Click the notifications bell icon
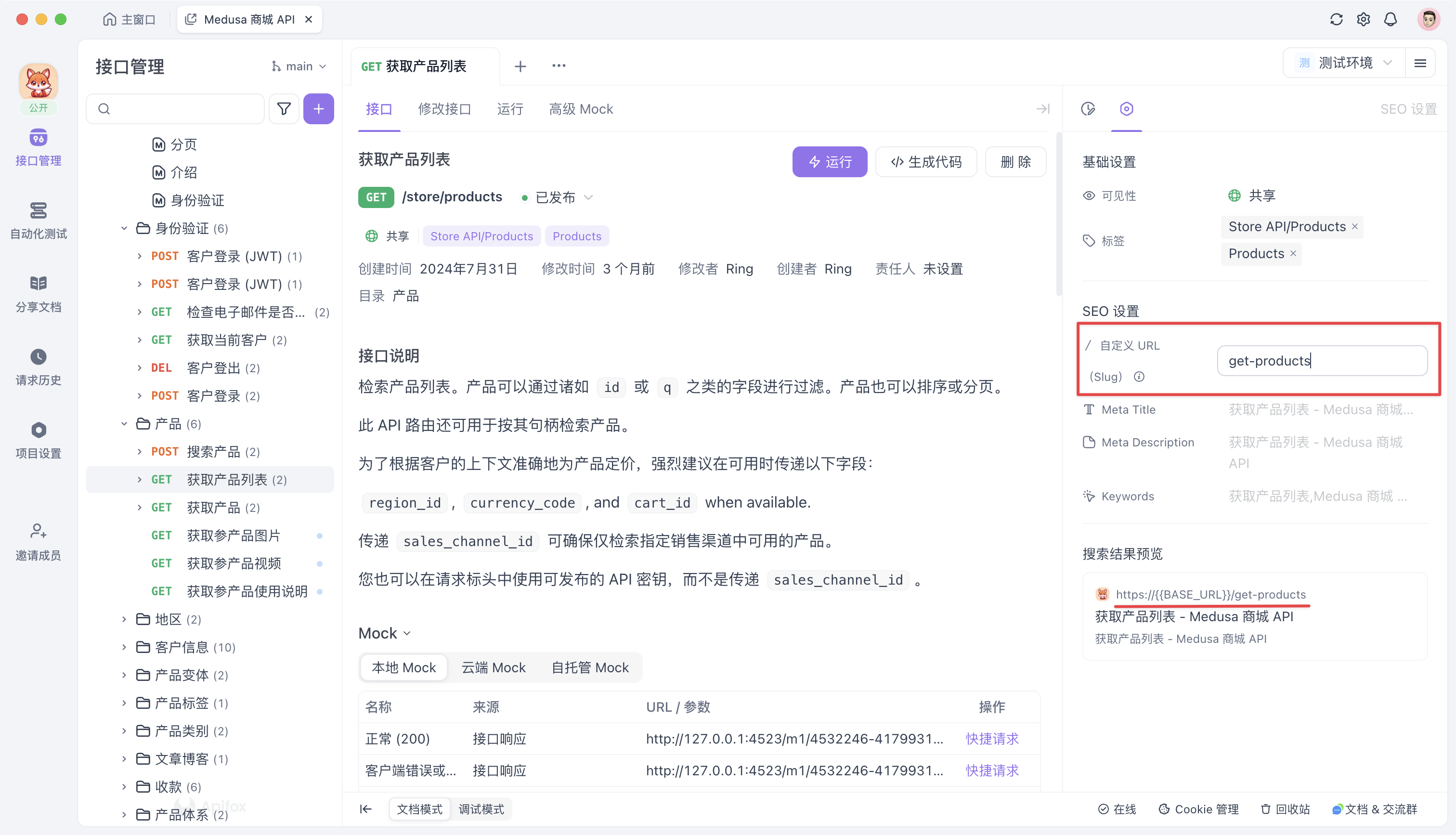Image resolution: width=1456 pixels, height=835 pixels. click(x=1391, y=19)
